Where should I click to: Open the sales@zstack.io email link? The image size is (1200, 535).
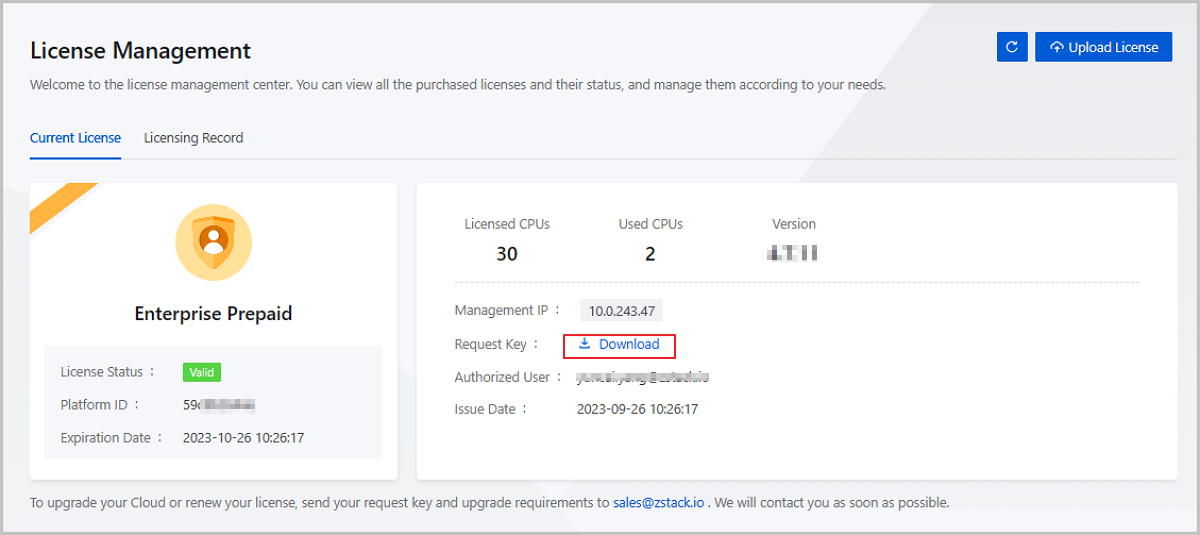(660, 503)
